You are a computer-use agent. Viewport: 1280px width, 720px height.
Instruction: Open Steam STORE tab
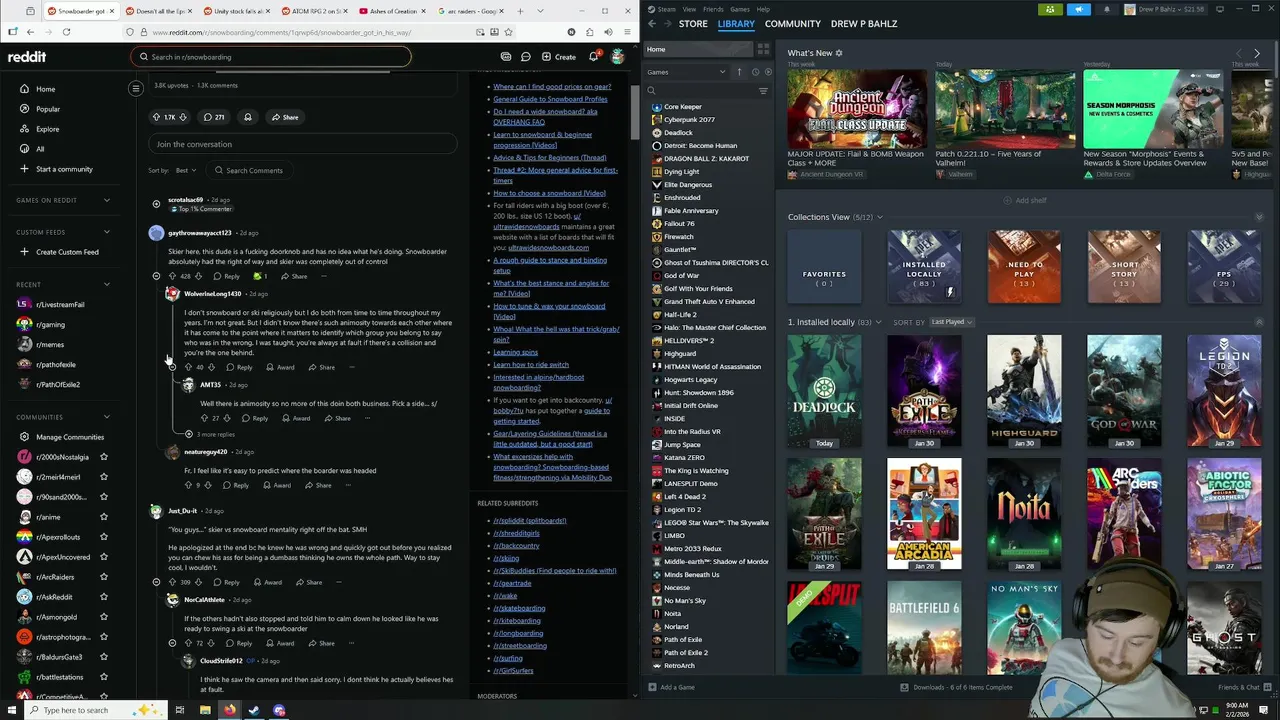(693, 23)
